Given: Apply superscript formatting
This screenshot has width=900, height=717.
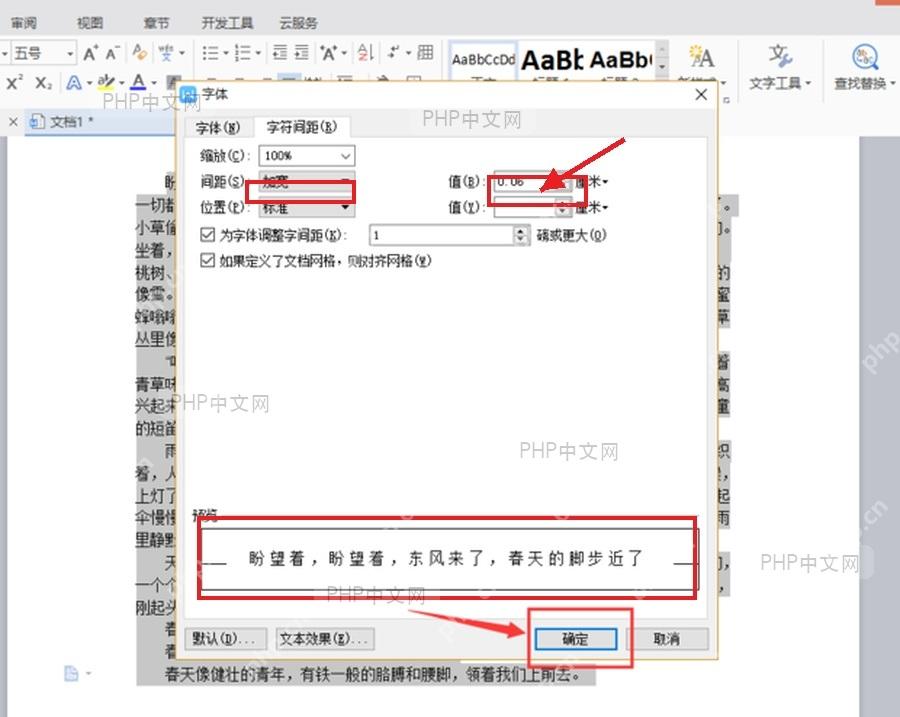Looking at the screenshot, I should point(14,83).
